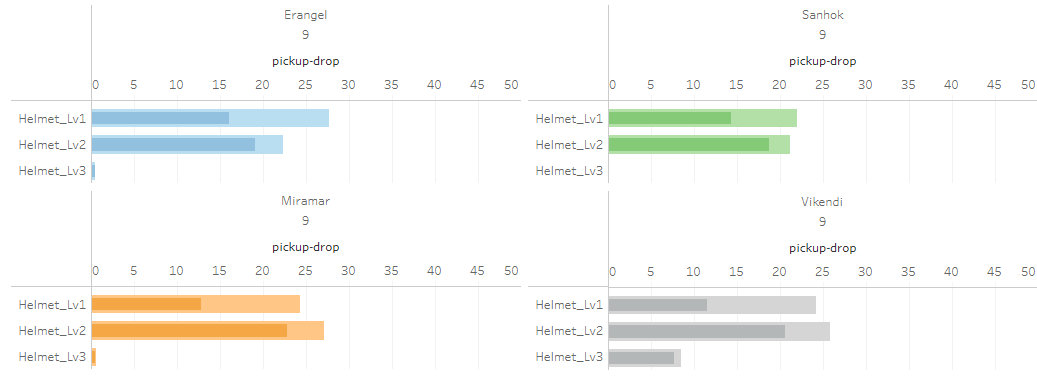Viewport: 1037px width, 383px height.
Task: Select the Helmet_Lv1 label in Miramar chart
Action: [x=52, y=304]
